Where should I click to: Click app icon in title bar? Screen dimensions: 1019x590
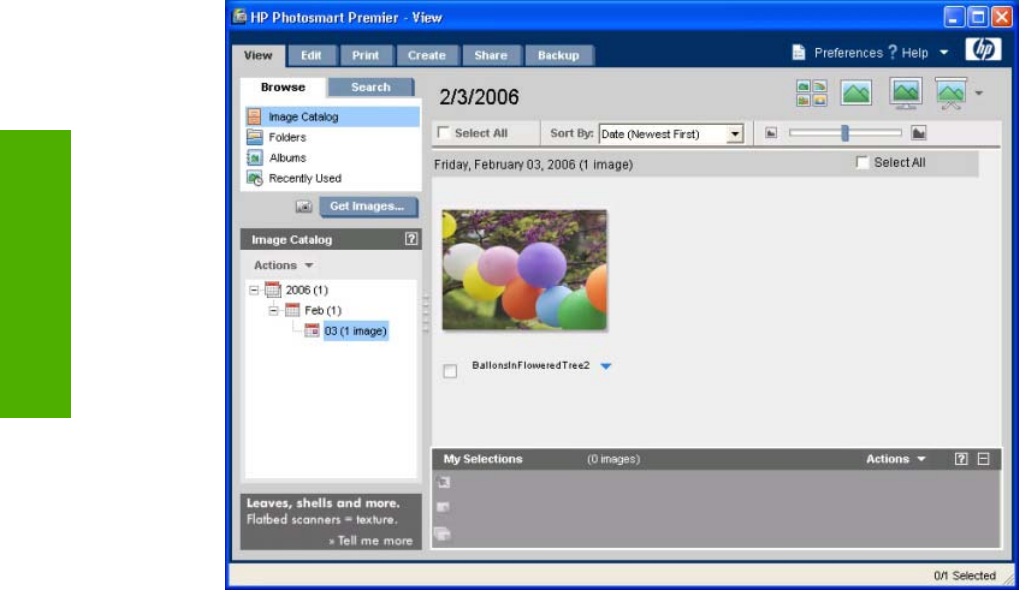pyautogui.click(x=239, y=17)
